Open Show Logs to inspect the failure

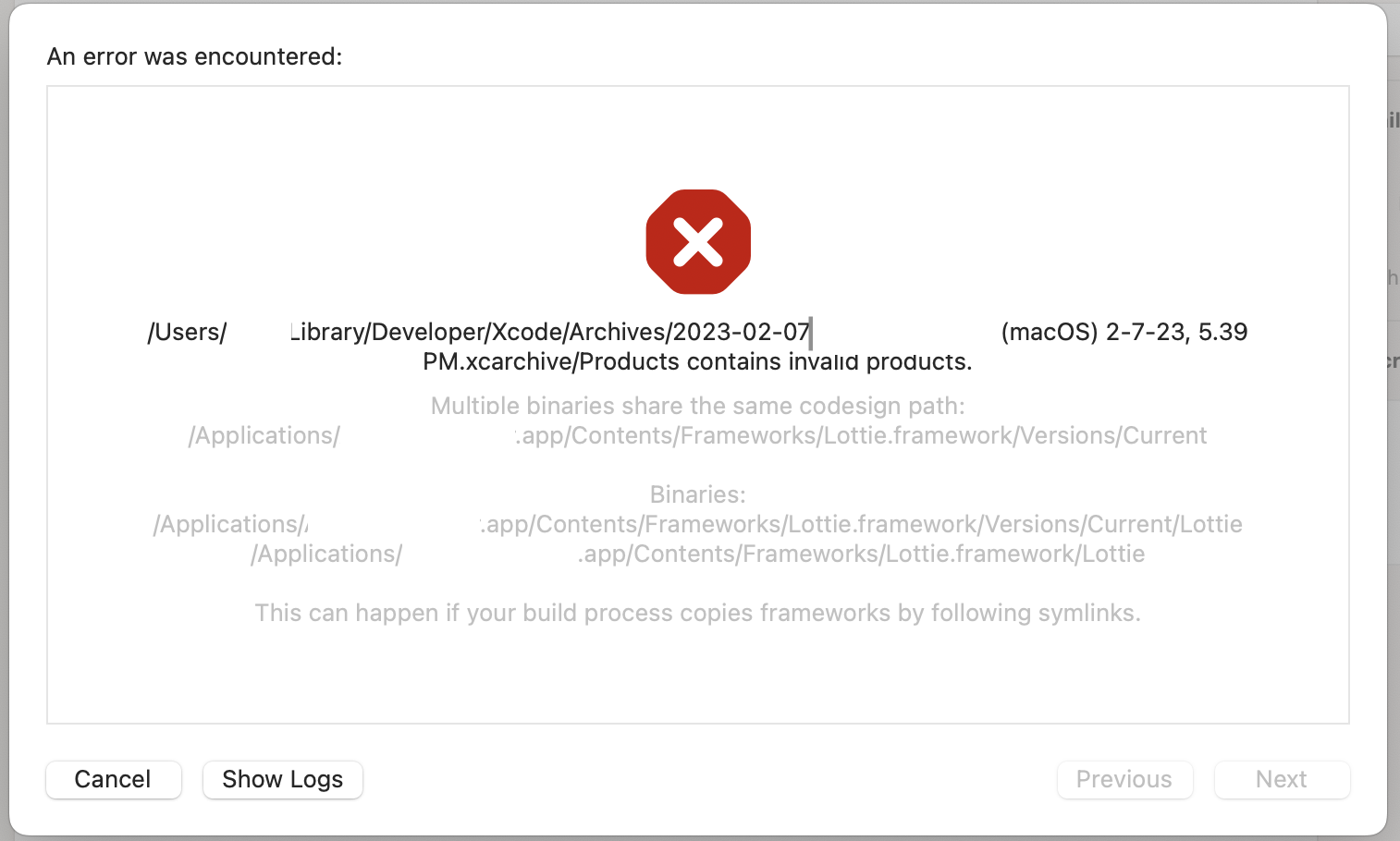pyautogui.click(x=282, y=779)
